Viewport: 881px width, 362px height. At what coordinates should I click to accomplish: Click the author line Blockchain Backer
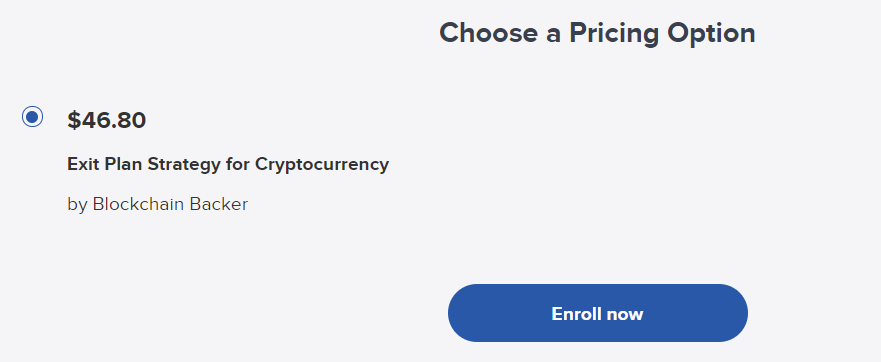click(x=157, y=203)
